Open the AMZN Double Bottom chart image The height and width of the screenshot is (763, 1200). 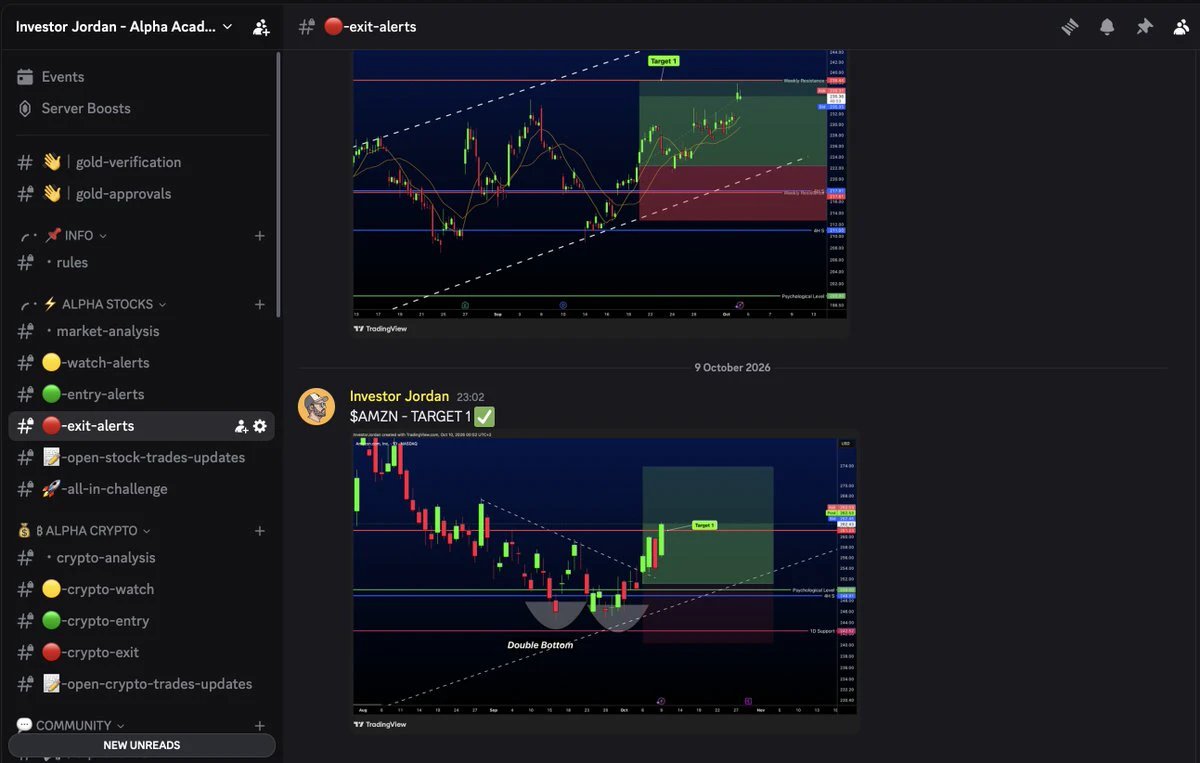pos(605,583)
